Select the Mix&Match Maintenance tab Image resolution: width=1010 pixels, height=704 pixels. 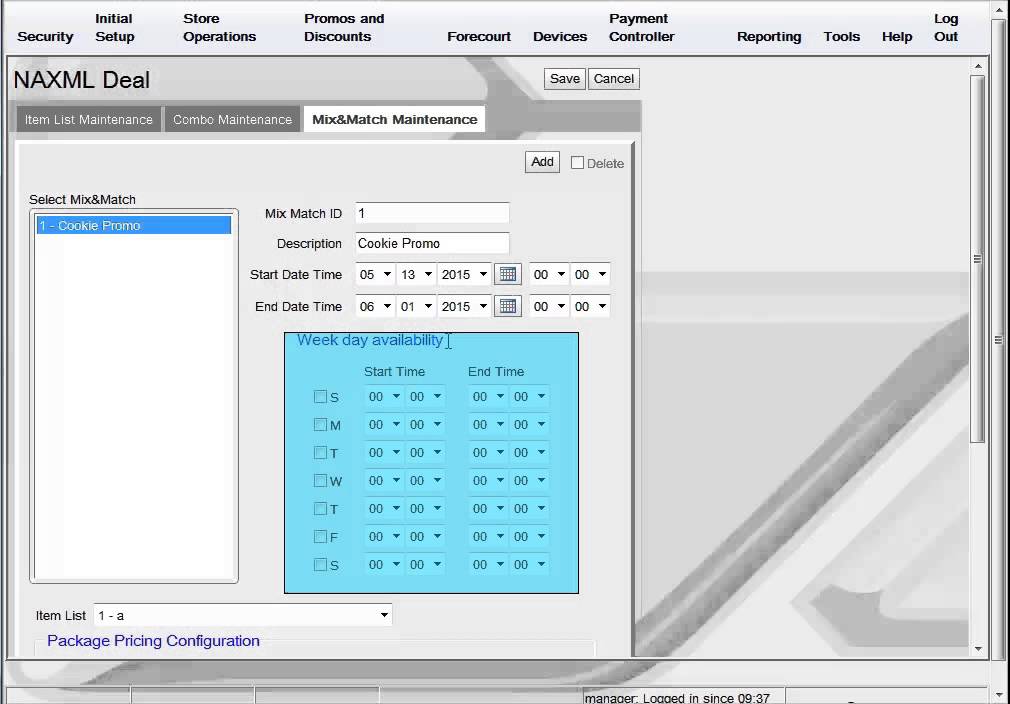pyautogui.click(x=394, y=120)
